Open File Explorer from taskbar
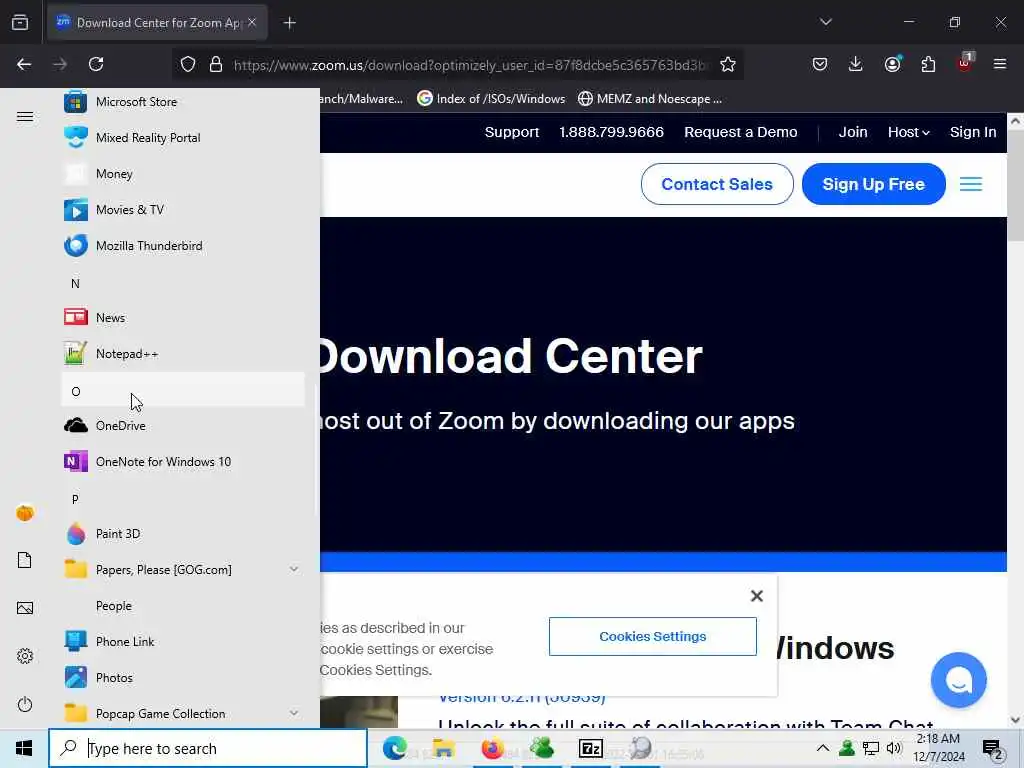Viewport: 1024px width, 768px height. [443, 748]
